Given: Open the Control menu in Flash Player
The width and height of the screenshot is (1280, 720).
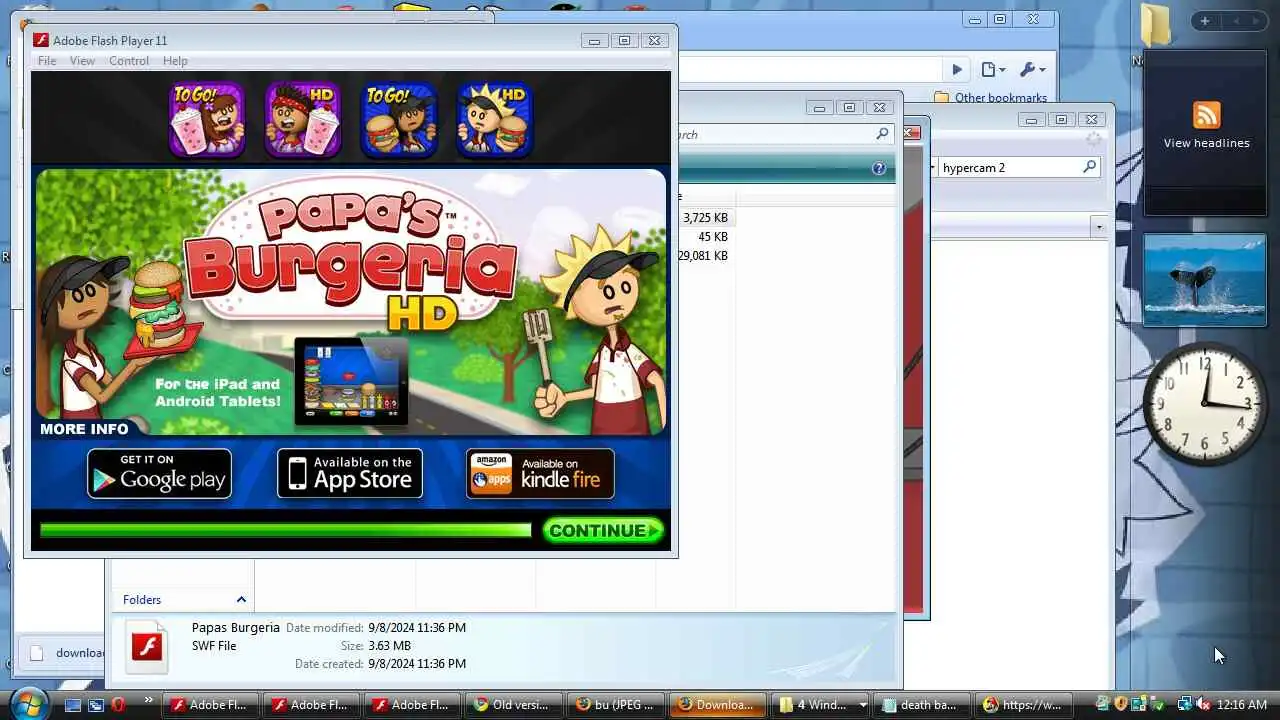Looking at the screenshot, I should pyautogui.click(x=129, y=61).
